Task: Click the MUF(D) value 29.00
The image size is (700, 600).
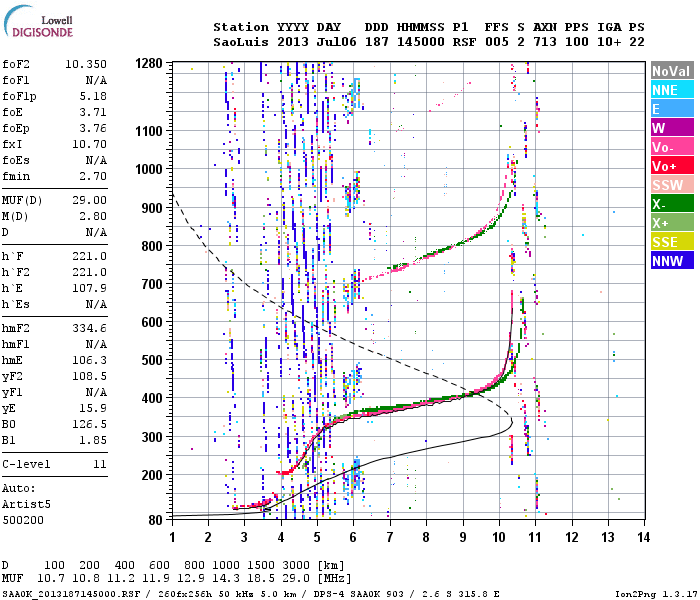Action: tap(89, 200)
